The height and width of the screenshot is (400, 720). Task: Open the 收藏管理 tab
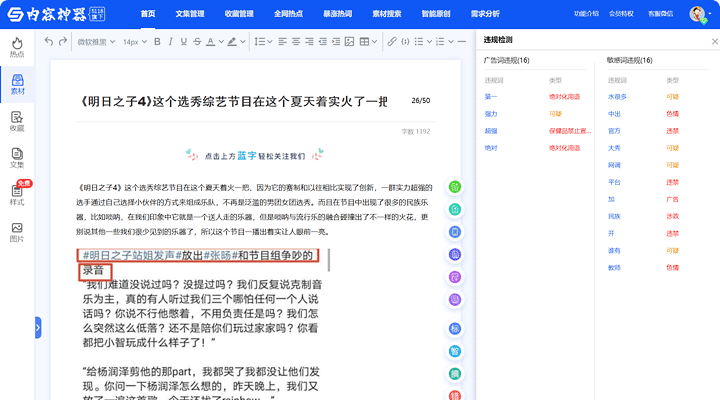coord(239,14)
